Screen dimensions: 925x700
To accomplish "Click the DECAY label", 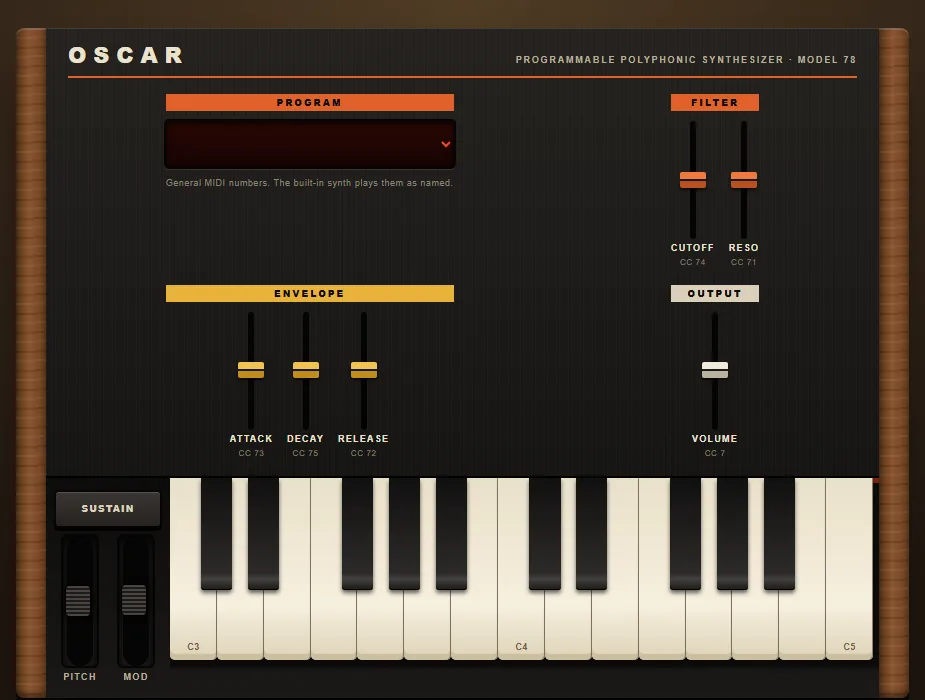I will coord(305,439).
